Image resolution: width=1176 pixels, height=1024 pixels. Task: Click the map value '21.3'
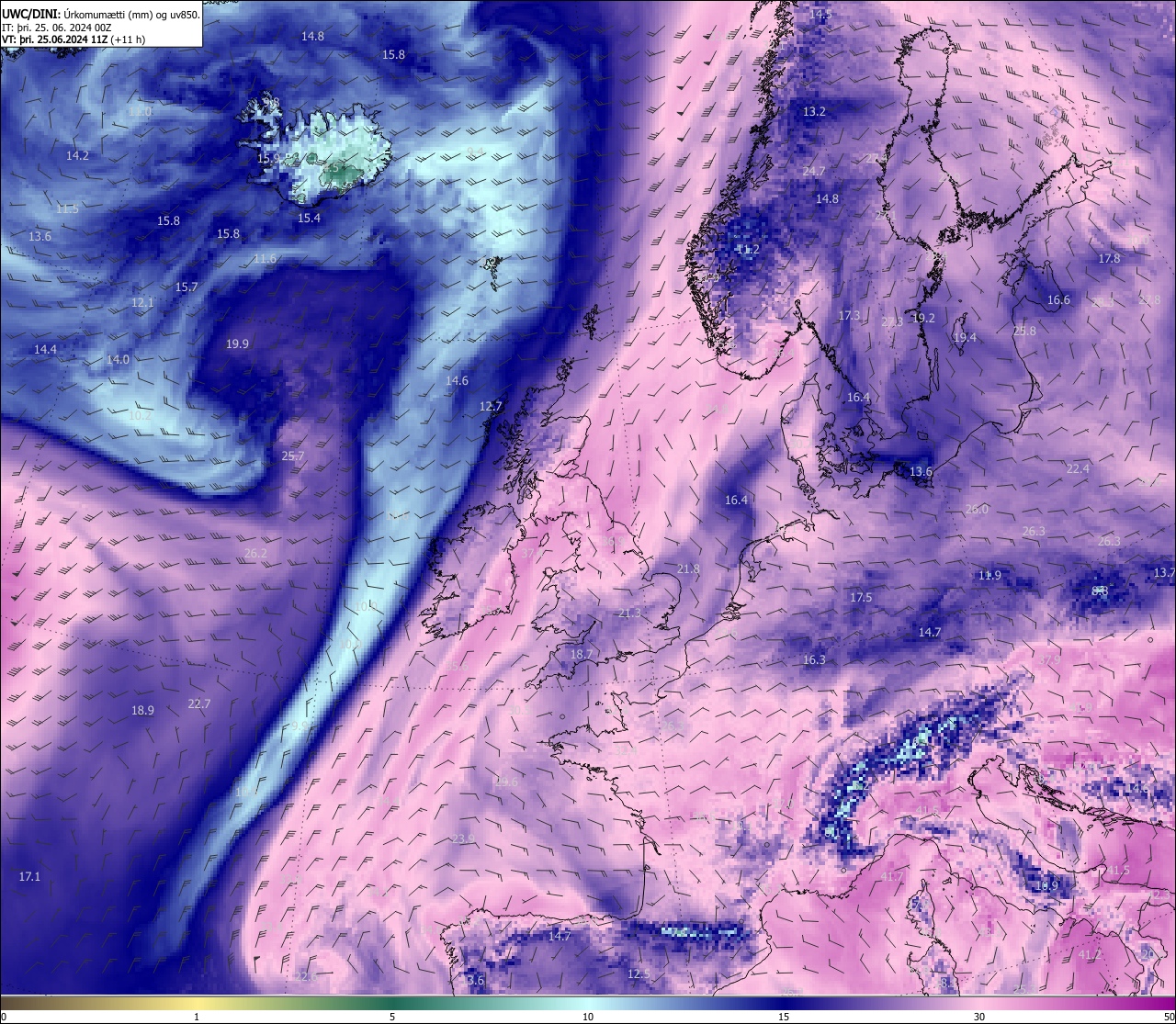click(x=629, y=613)
